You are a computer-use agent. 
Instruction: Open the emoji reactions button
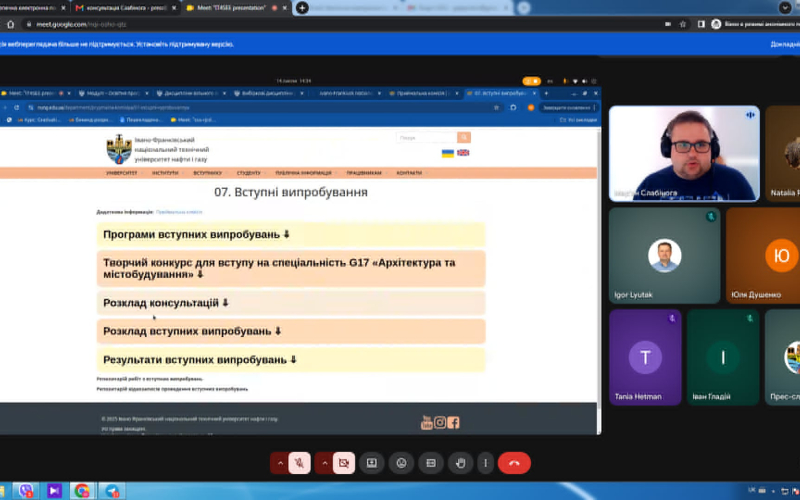tap(402, 463)
